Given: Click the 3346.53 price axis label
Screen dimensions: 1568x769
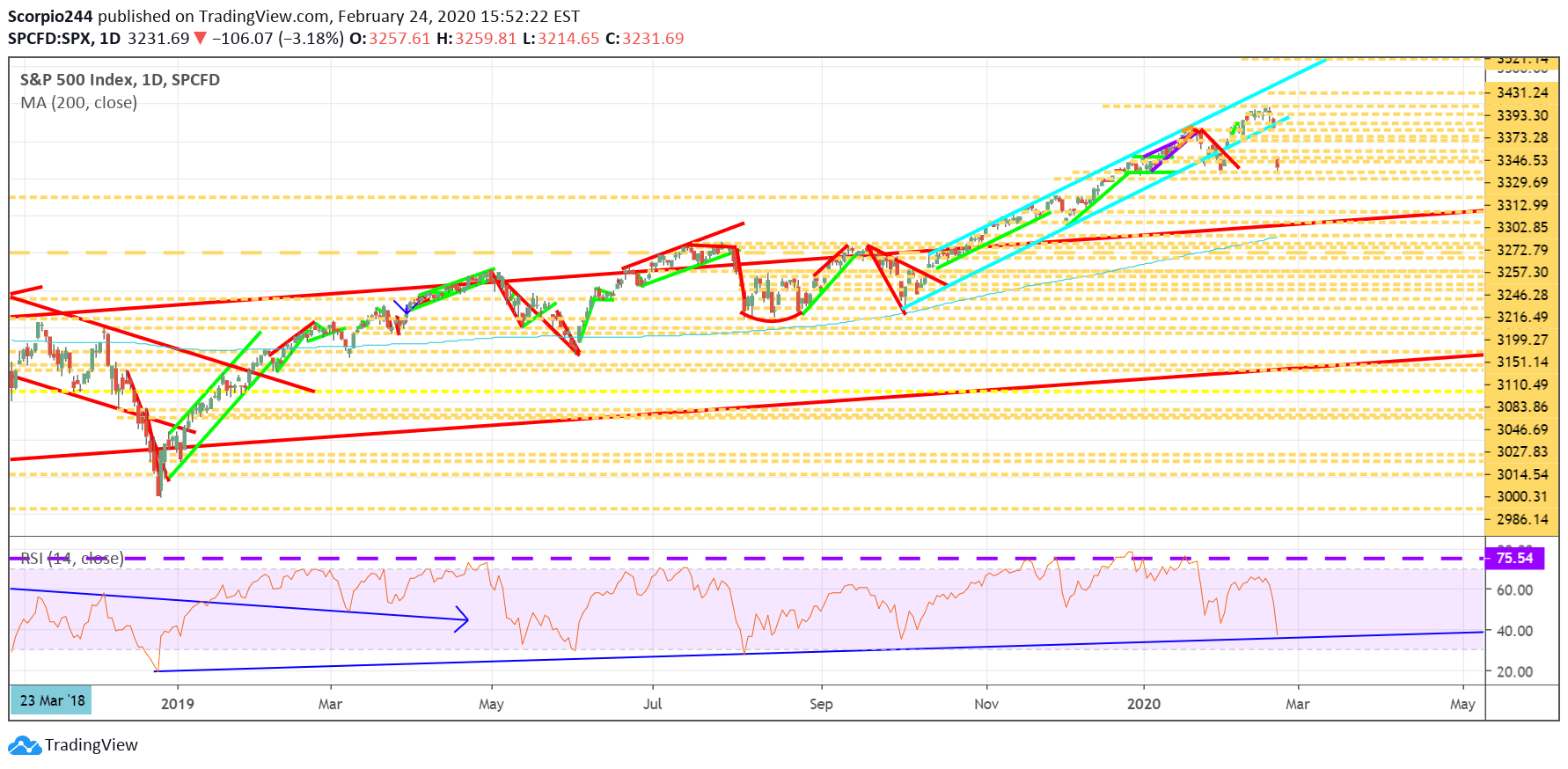Looking at the screenshot, I should click(x=1522, y=160).
